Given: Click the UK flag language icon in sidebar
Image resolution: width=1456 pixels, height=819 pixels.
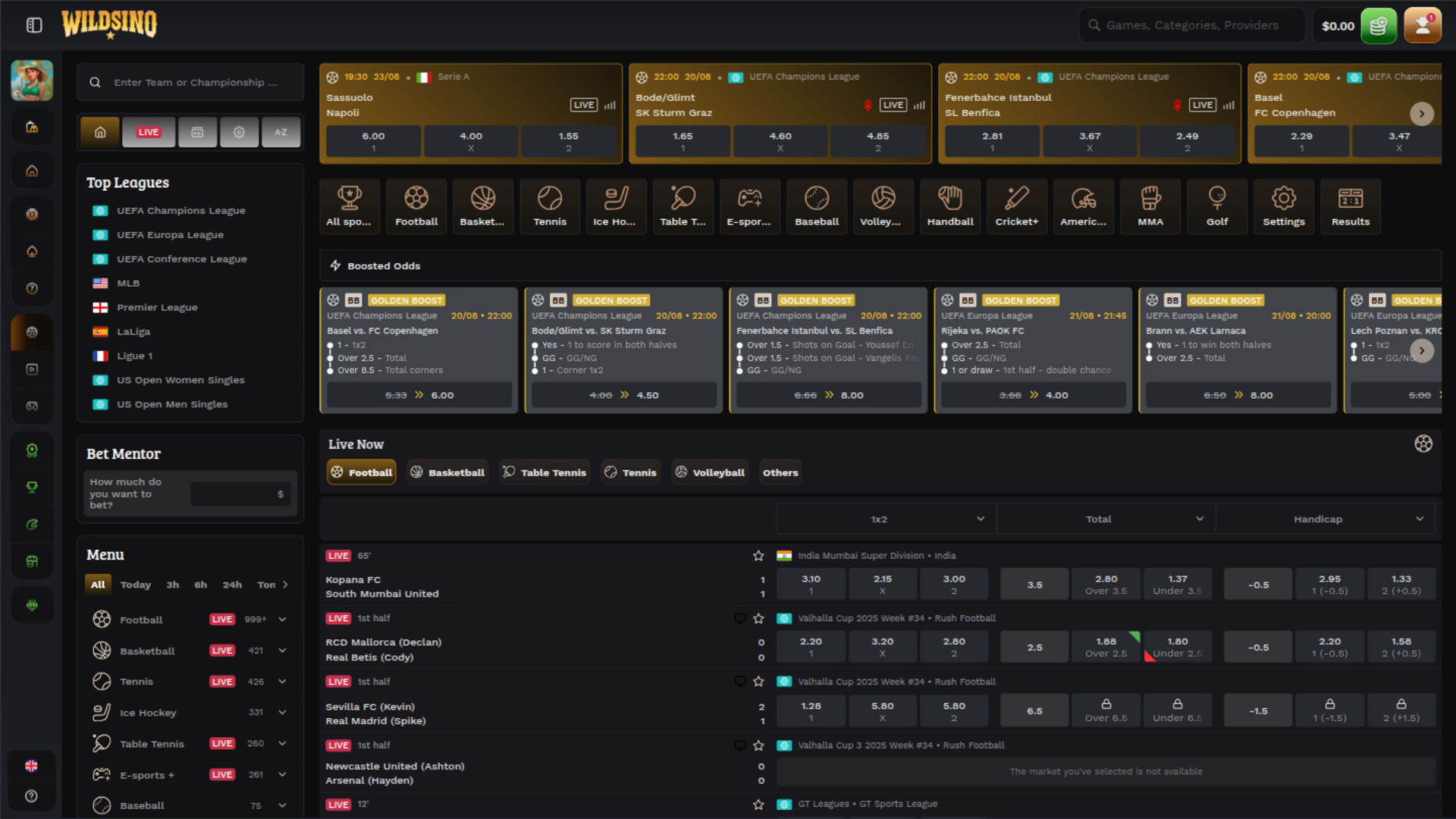Looking at the screenshot, I should (x=31, y=765).
